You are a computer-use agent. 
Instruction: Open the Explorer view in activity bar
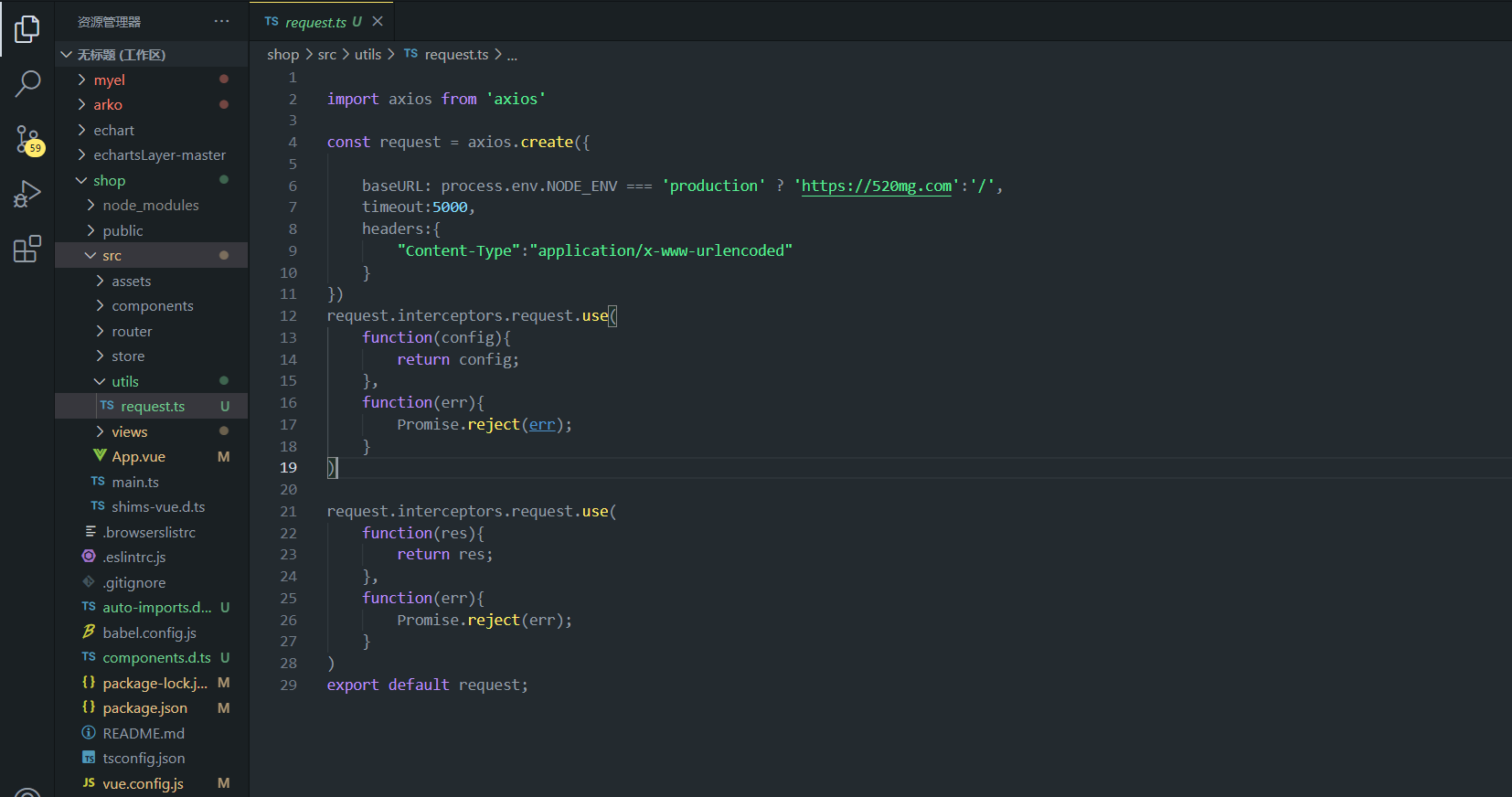click(27, 29)
